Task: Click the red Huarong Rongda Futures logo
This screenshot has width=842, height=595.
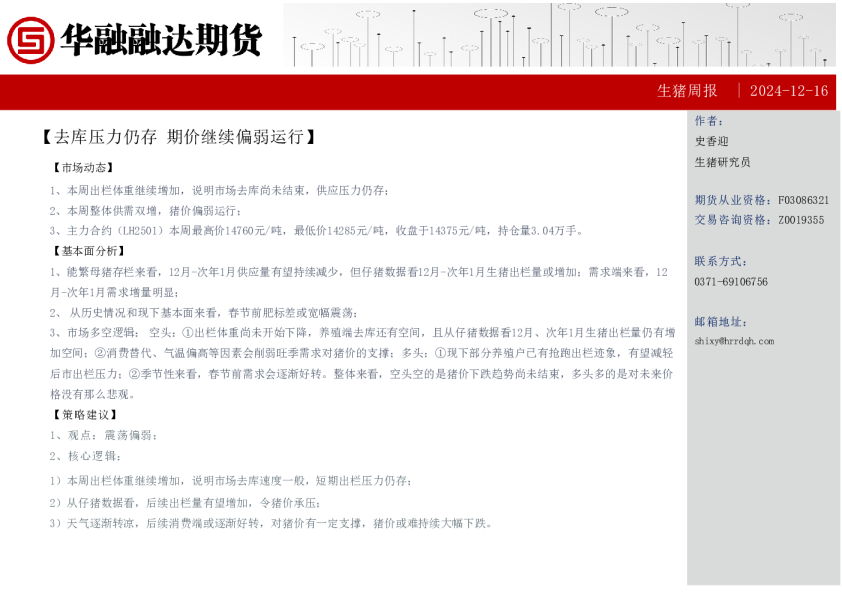Action: click(31, 39)
